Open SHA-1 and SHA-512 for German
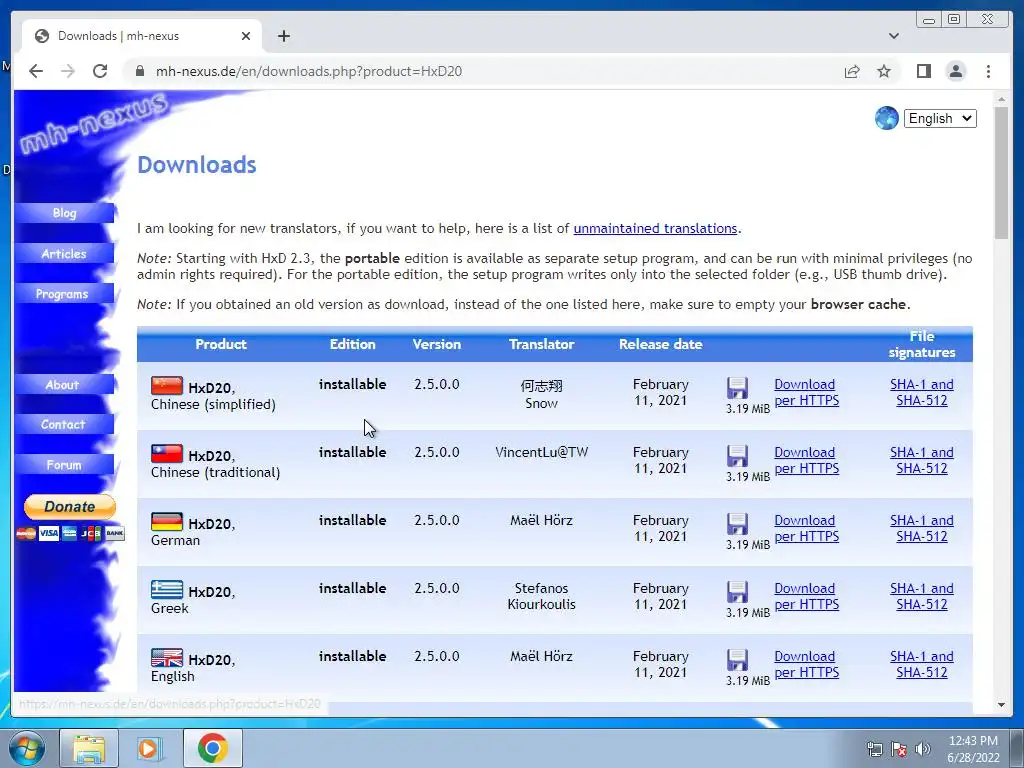The height and width of the screenshot is (768, 1024). tap(921, 528)
